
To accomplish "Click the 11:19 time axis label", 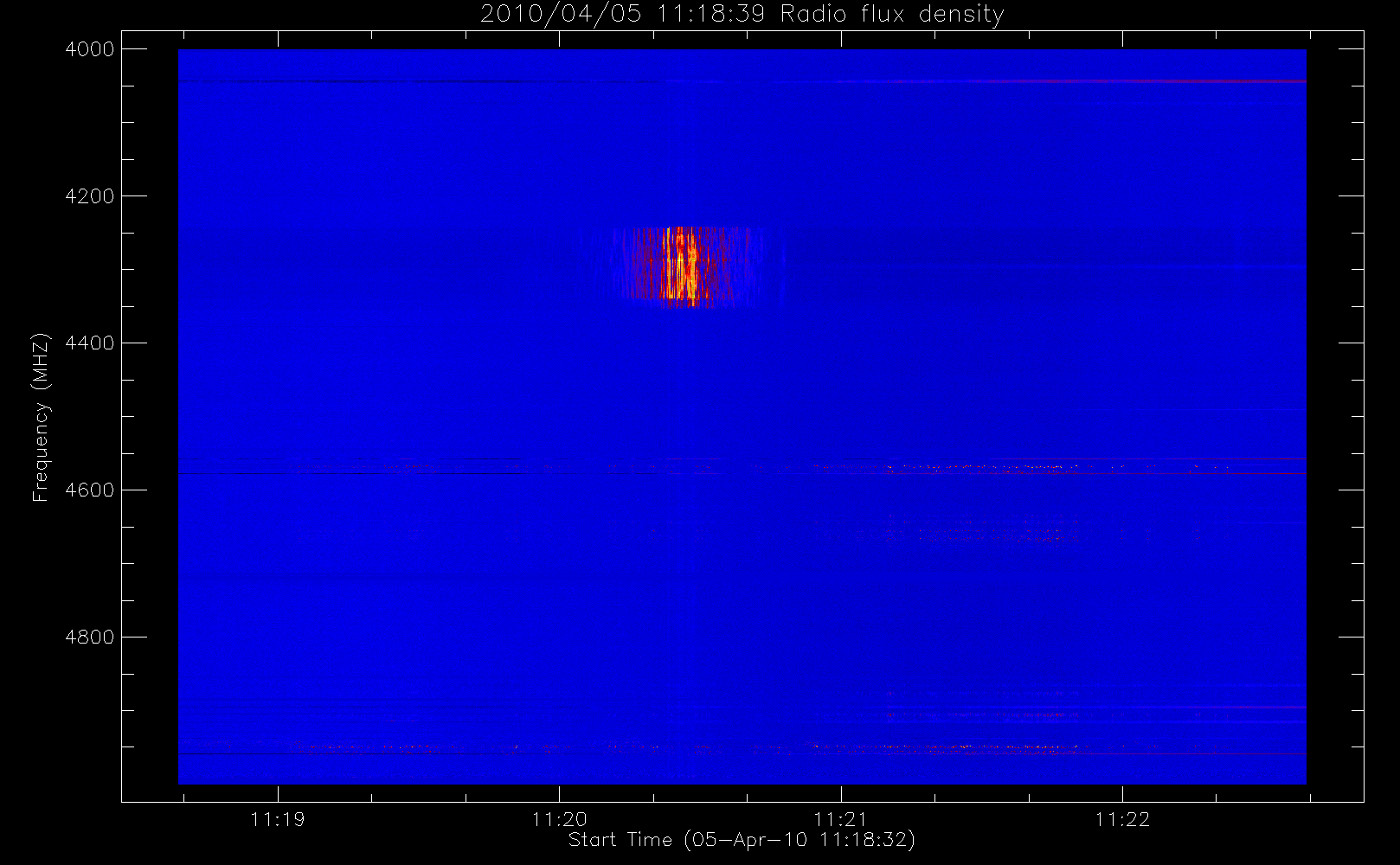I will click(x=278, y=819).
